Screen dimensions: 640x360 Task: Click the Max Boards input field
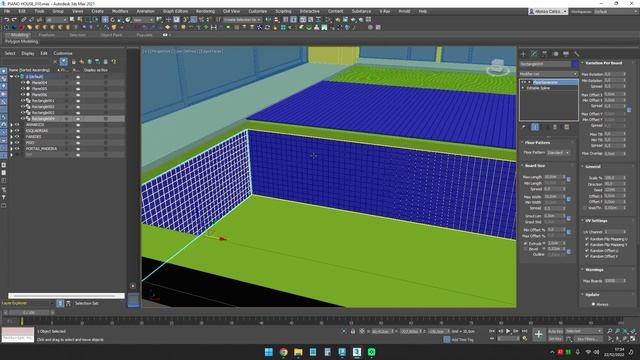pos(614,281)
